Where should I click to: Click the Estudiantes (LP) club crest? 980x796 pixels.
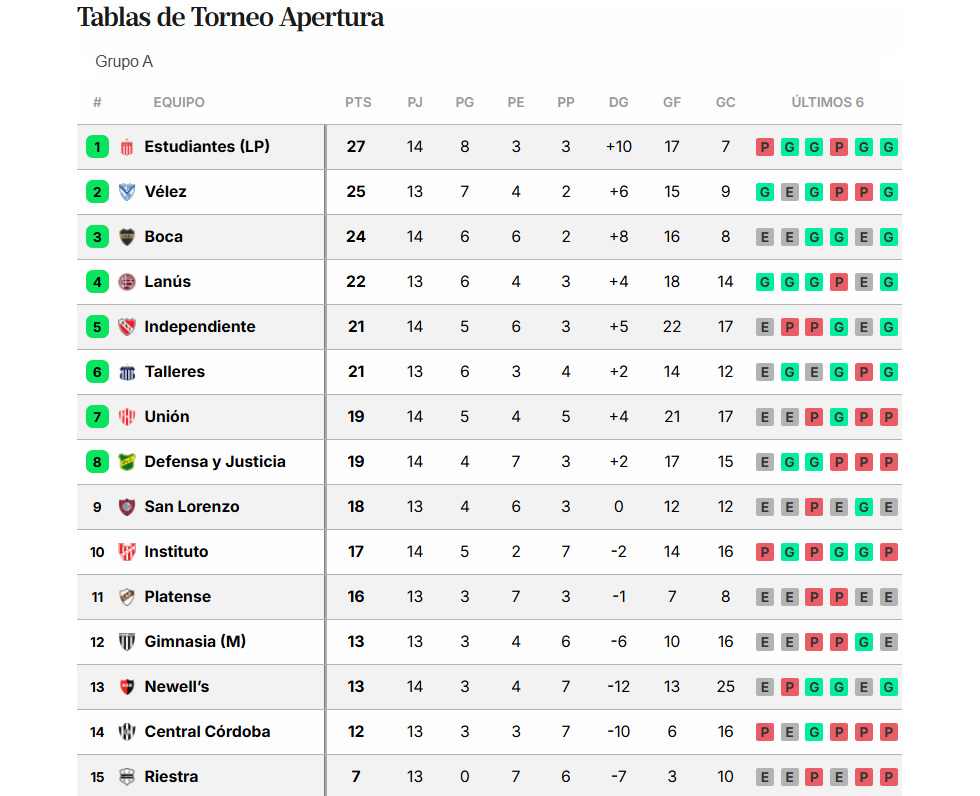point(127,147)
